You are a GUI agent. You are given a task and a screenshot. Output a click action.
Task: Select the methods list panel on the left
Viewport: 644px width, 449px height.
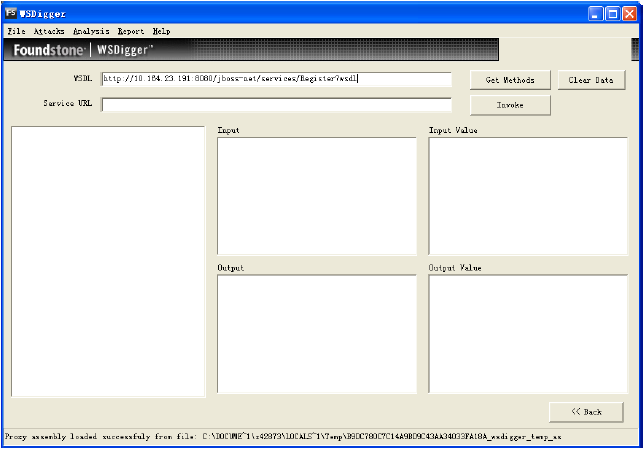pos(108,262)
